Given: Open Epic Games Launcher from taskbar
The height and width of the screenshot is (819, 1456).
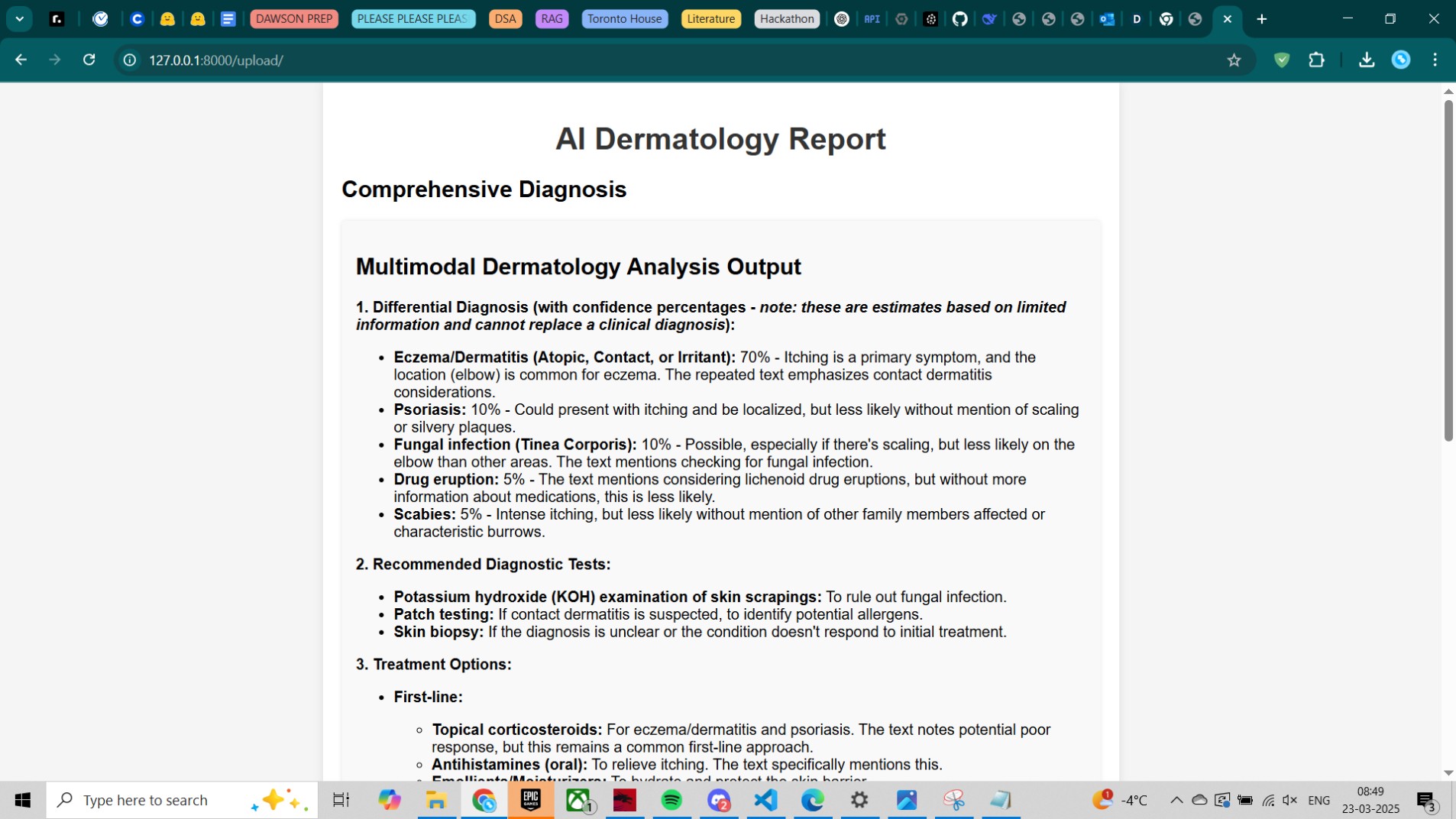Looking at the screenshot, I should pyautogui.click(x=531, y=800).
